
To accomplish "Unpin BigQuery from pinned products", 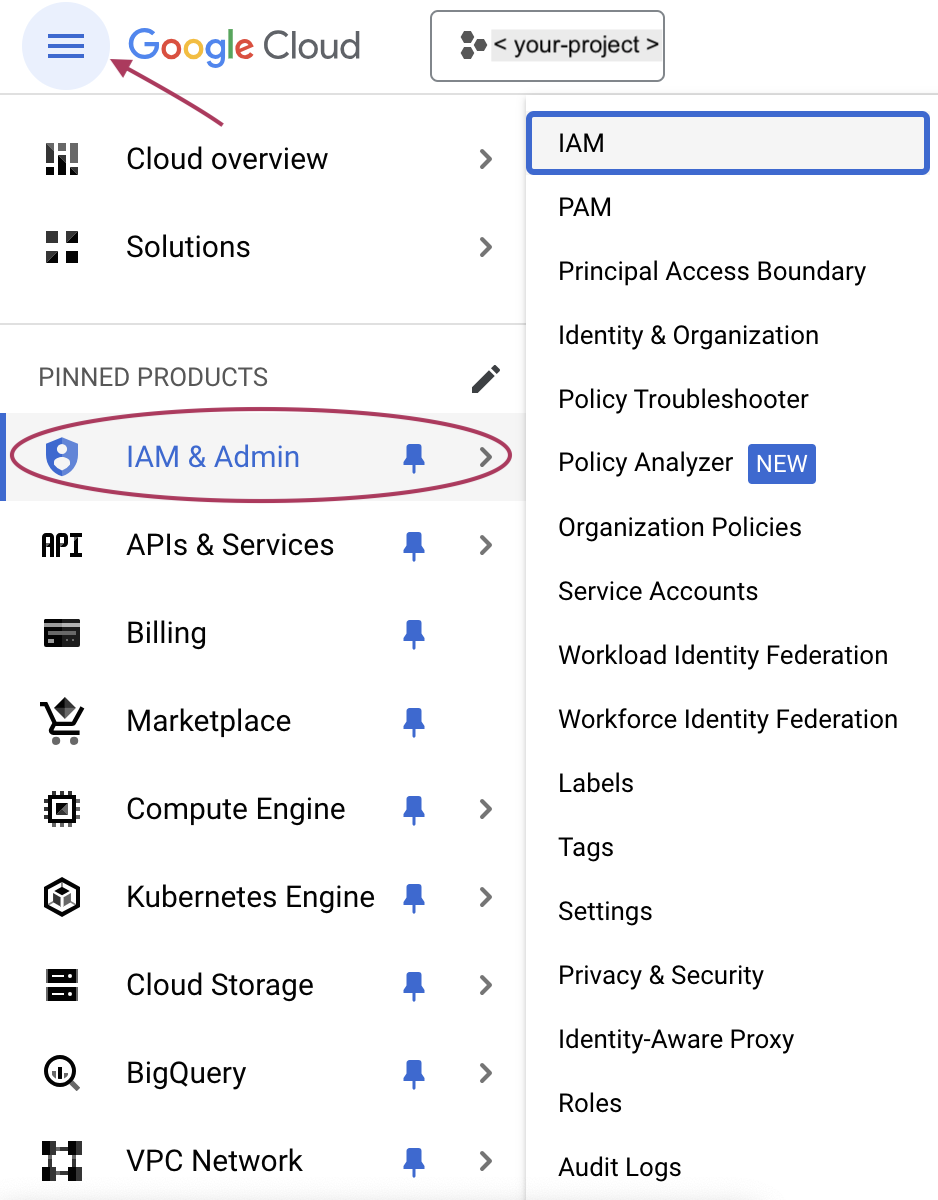I will coord(413,1074).
